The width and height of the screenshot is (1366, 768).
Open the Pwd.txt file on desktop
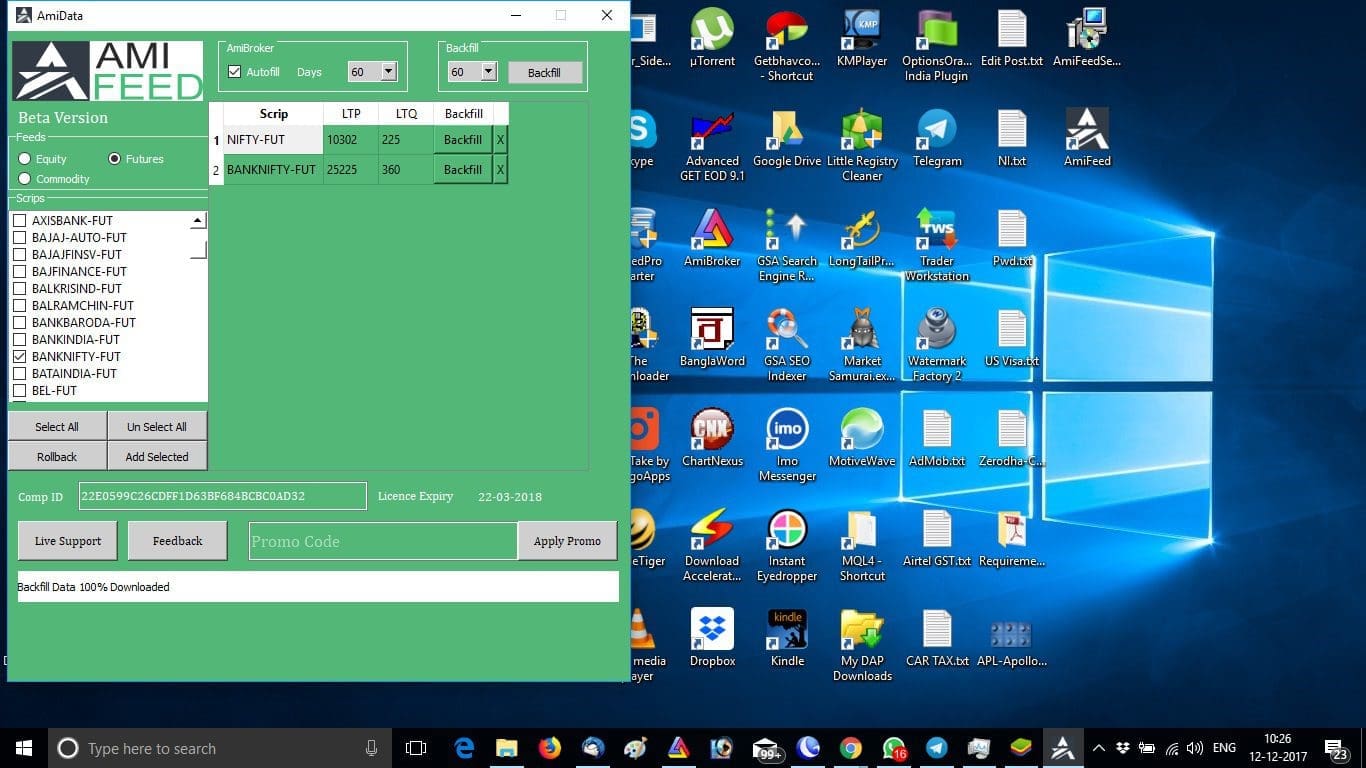[1012, 238]
